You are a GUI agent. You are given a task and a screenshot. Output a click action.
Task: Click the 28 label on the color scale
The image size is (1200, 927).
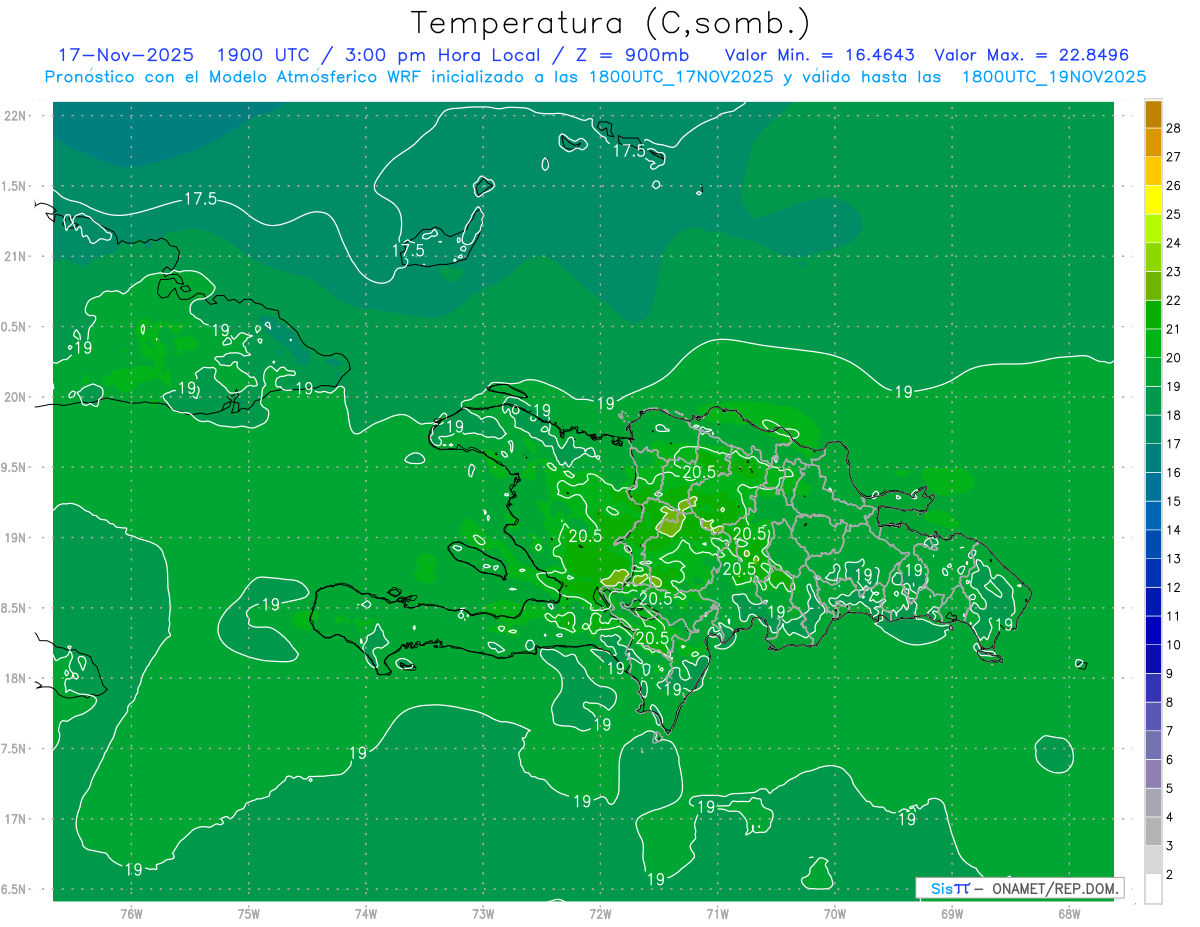click(1174, 128)
